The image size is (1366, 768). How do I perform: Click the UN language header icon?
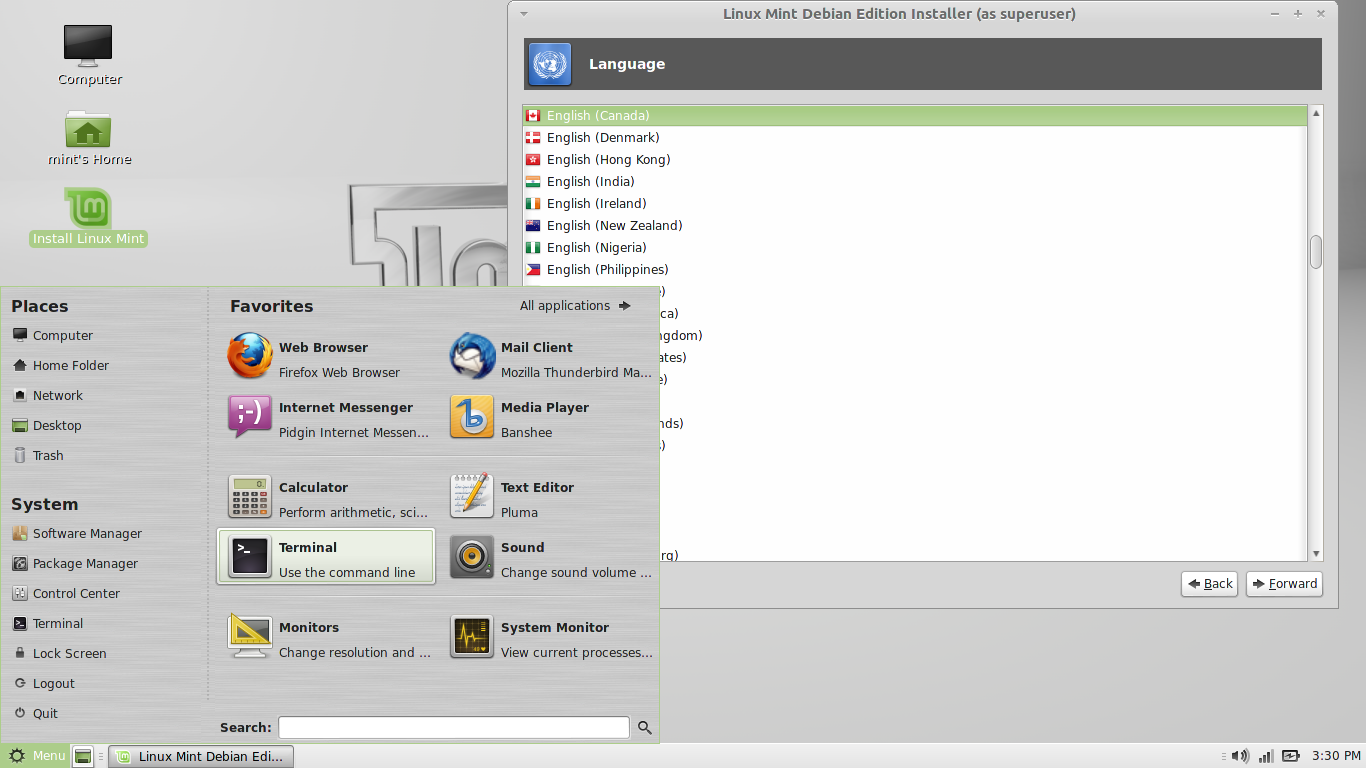(549, 64)
